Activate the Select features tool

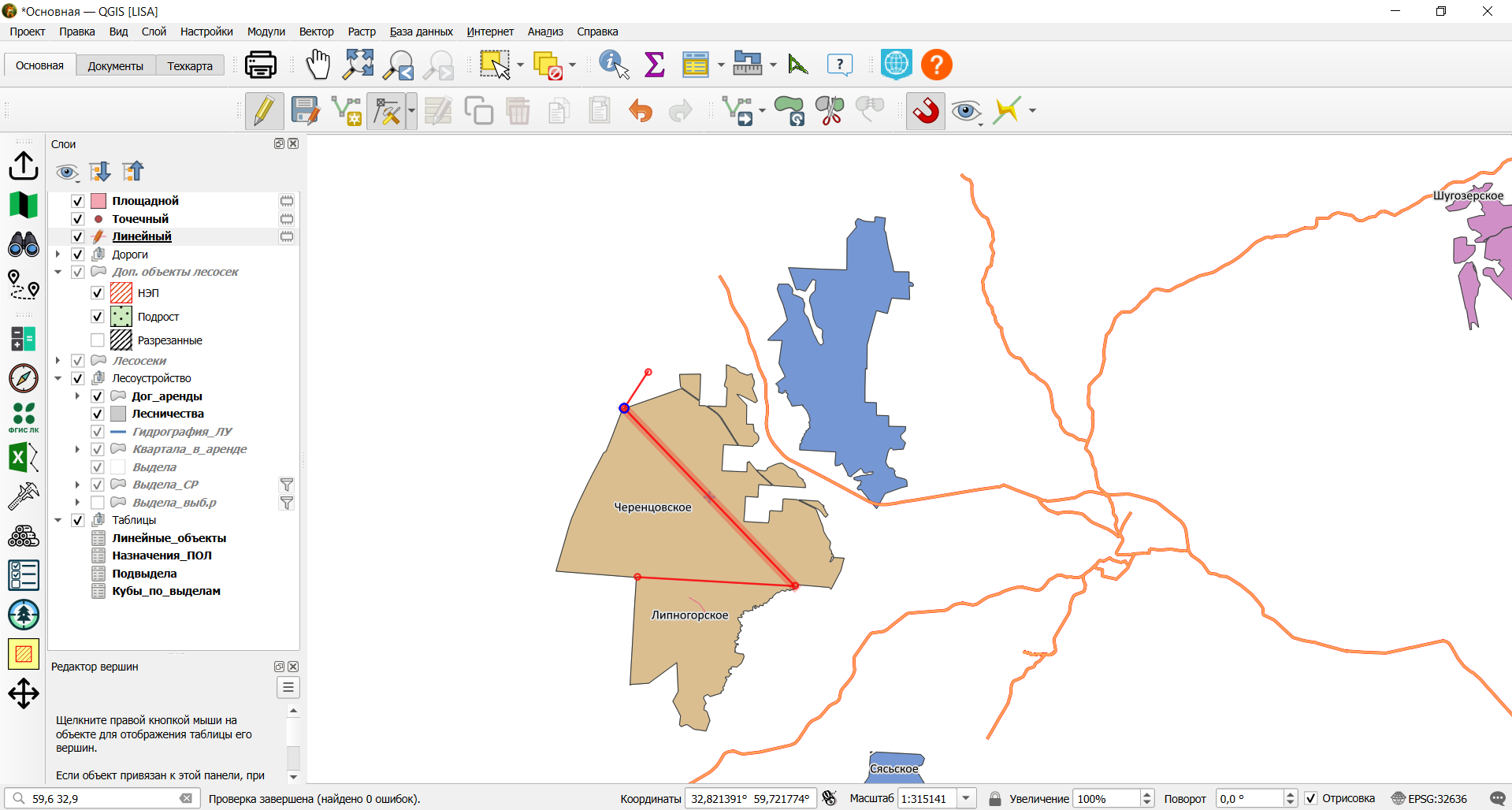coord(496,65)
